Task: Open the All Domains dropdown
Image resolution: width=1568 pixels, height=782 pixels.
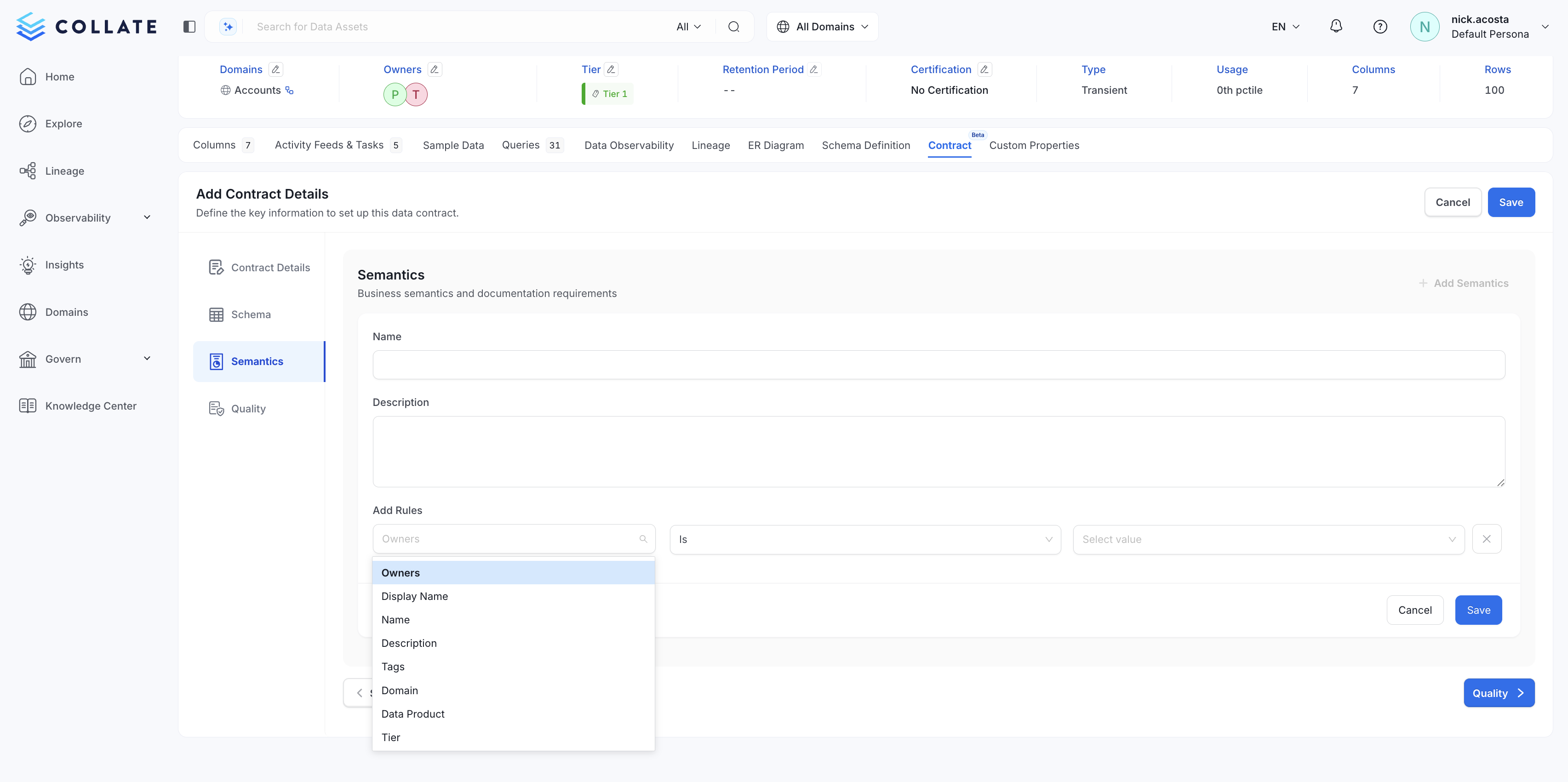Action: 822,26
